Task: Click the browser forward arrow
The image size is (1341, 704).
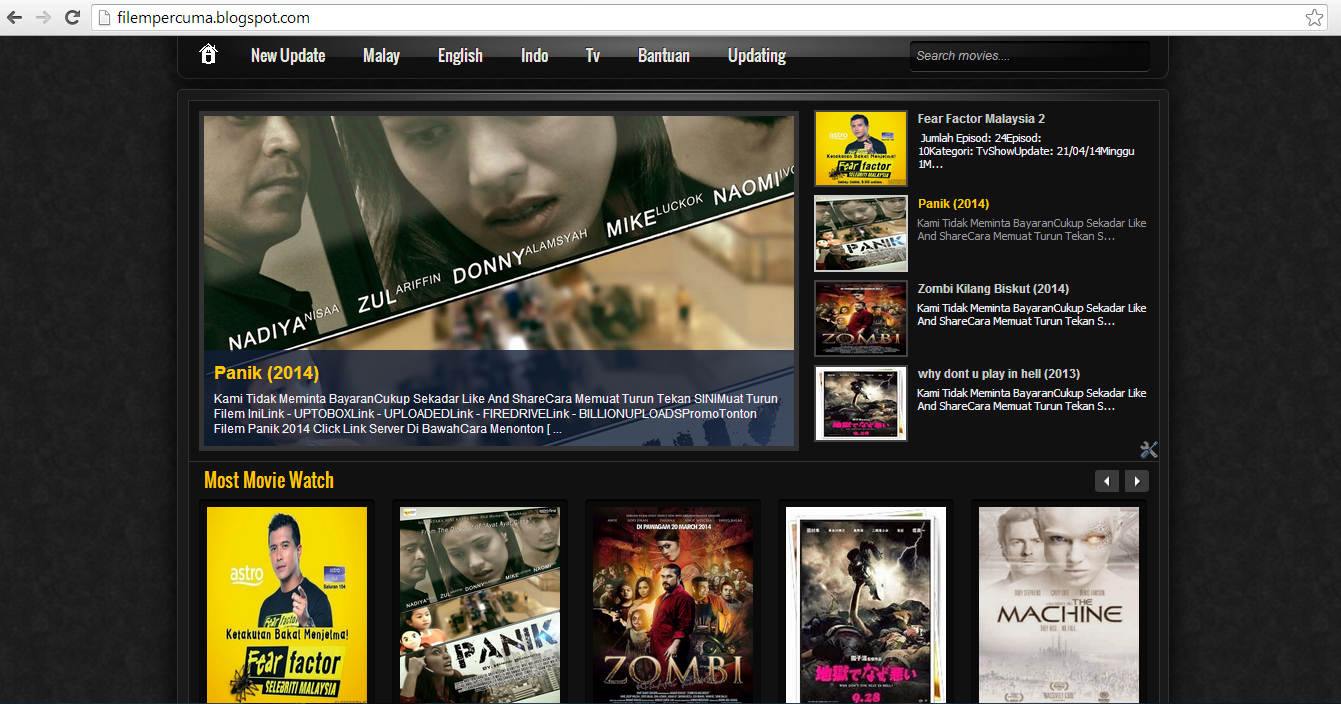Action: tap(43, 17)
